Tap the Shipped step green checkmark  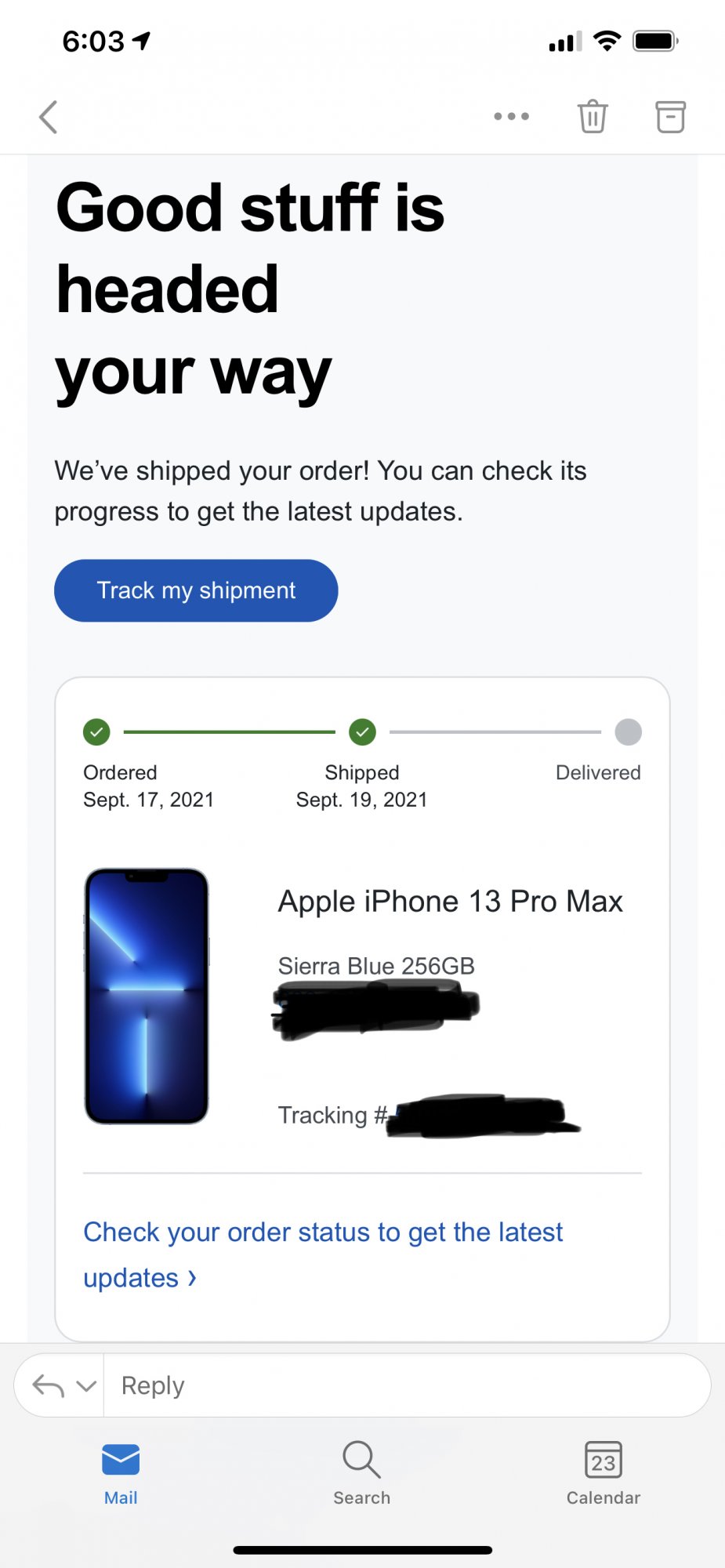point(362,732)
